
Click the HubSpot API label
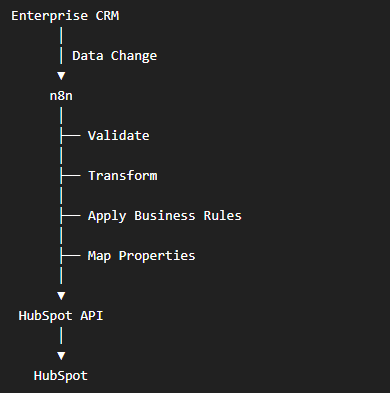tap(61, 316)
